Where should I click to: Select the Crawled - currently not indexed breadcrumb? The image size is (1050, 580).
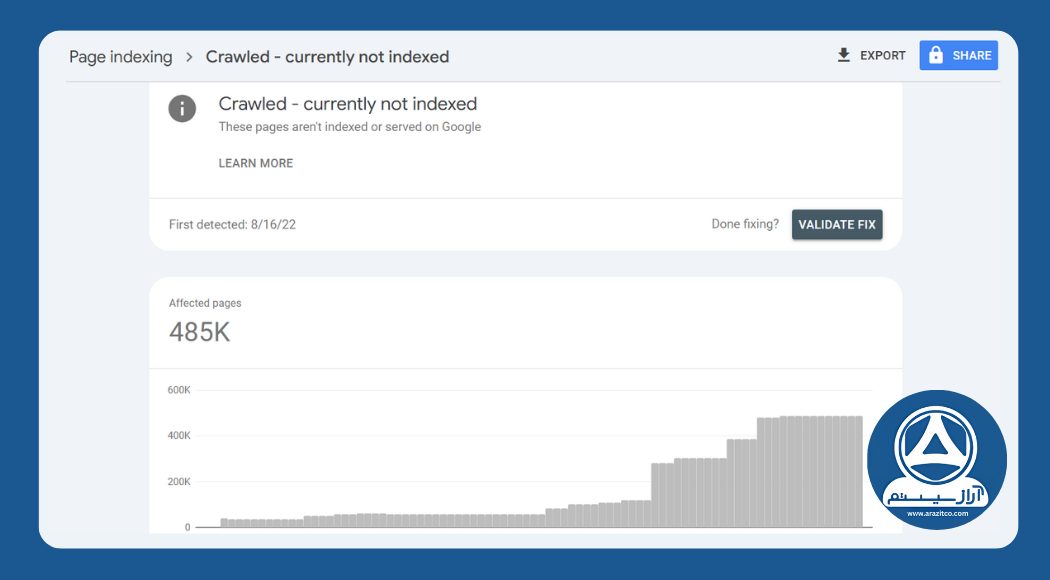pyautogui.click(x=327, y=56)
